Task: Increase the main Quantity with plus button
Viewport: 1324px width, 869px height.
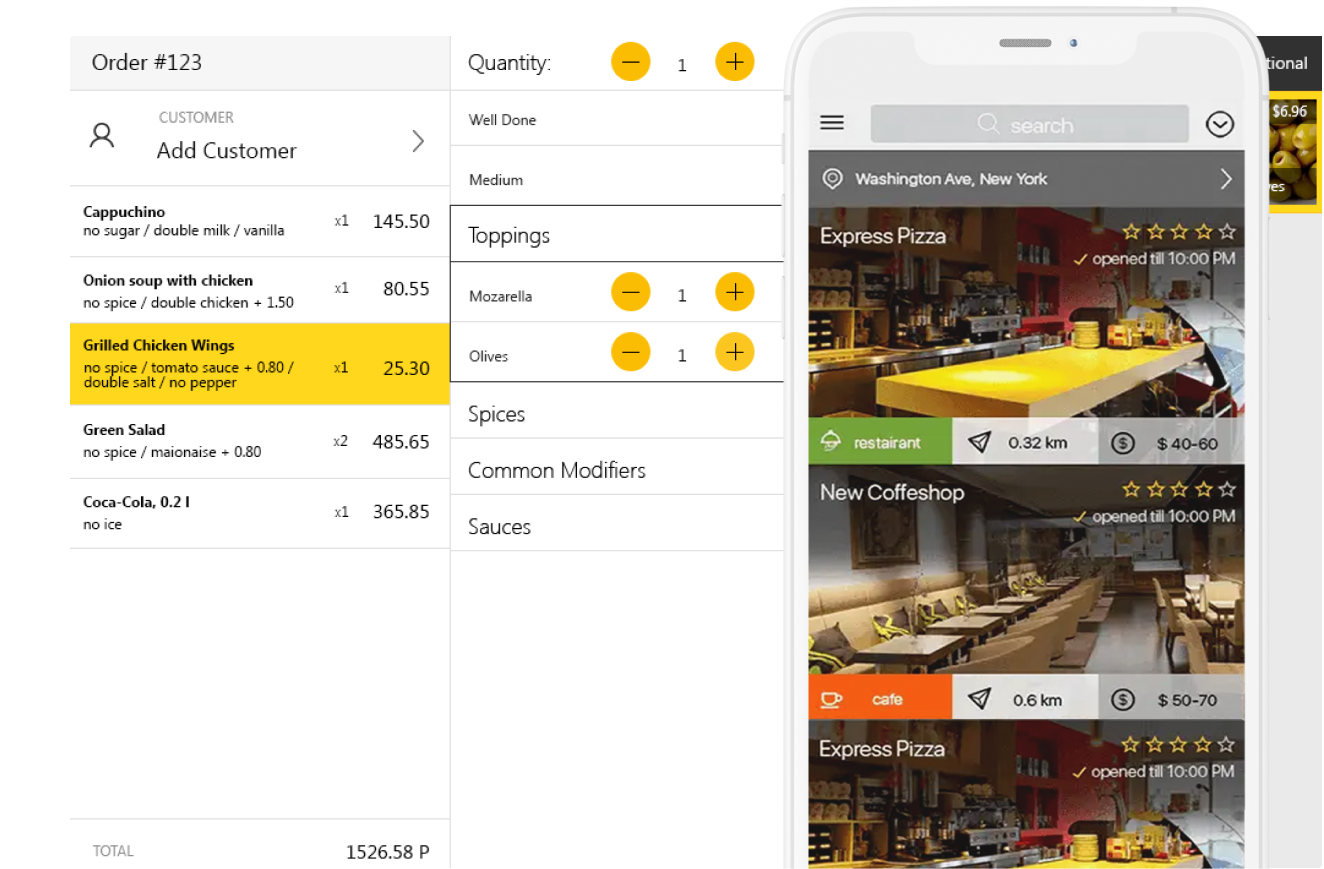Action: 735,62
